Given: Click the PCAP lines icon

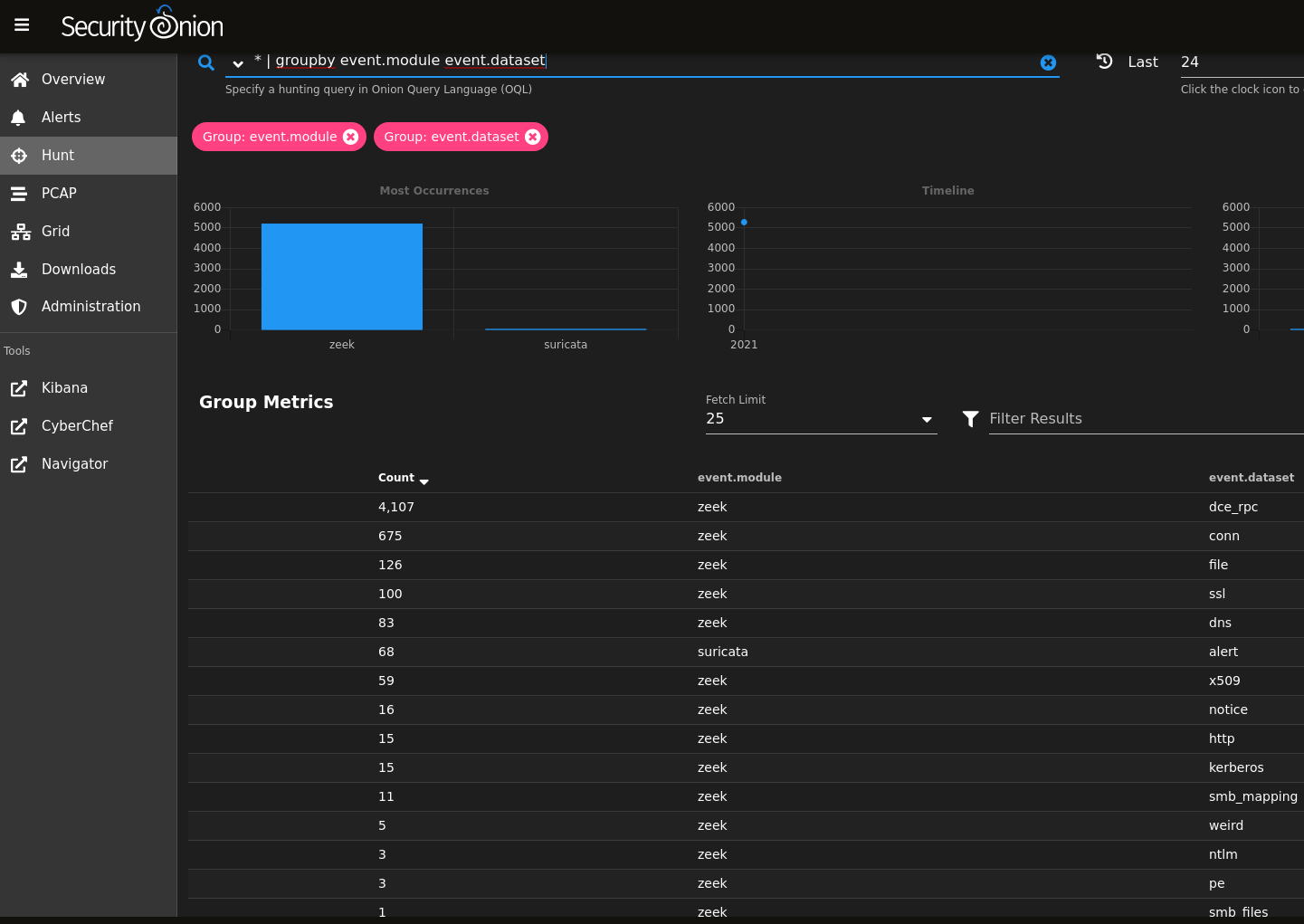Looking at the screenshot, I should pos(19,194).
